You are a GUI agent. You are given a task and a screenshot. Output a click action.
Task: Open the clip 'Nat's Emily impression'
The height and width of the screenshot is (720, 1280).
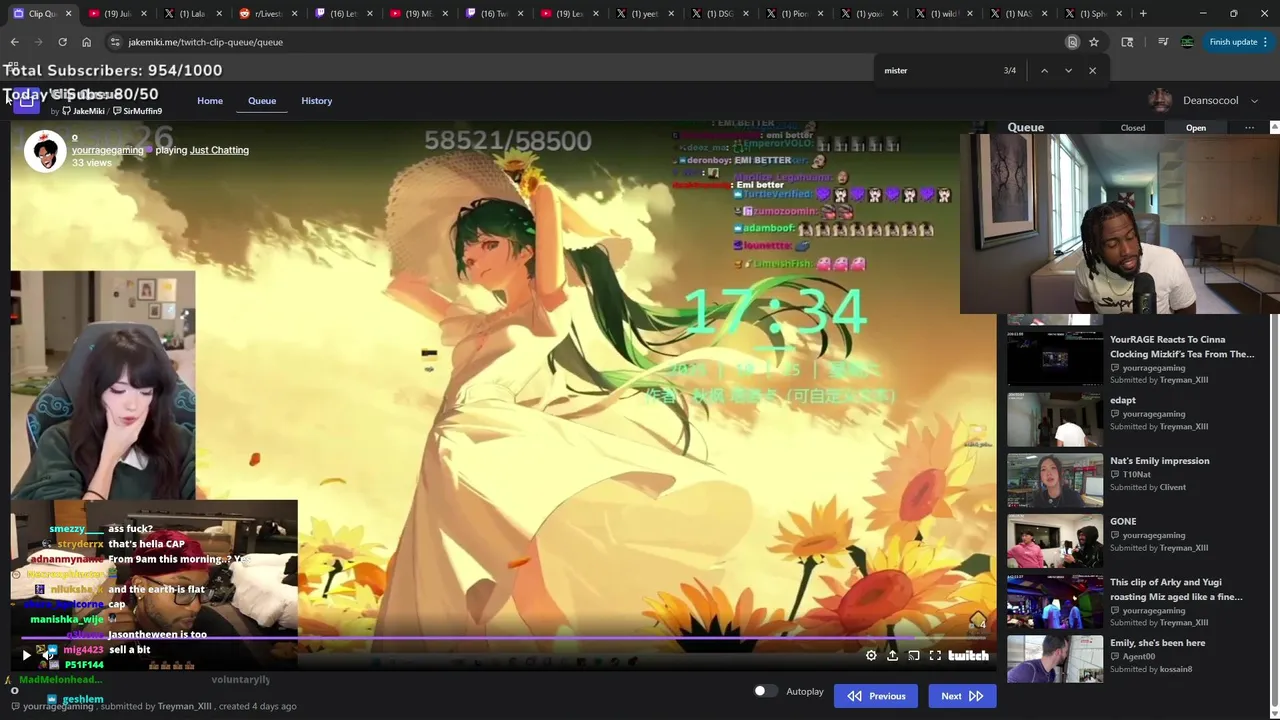tap(1159, 461)
